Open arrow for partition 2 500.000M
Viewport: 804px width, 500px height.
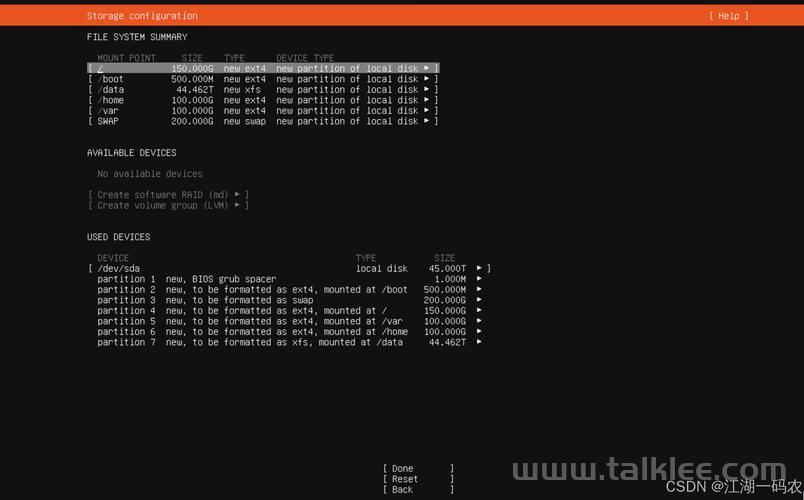coord(479,289)
